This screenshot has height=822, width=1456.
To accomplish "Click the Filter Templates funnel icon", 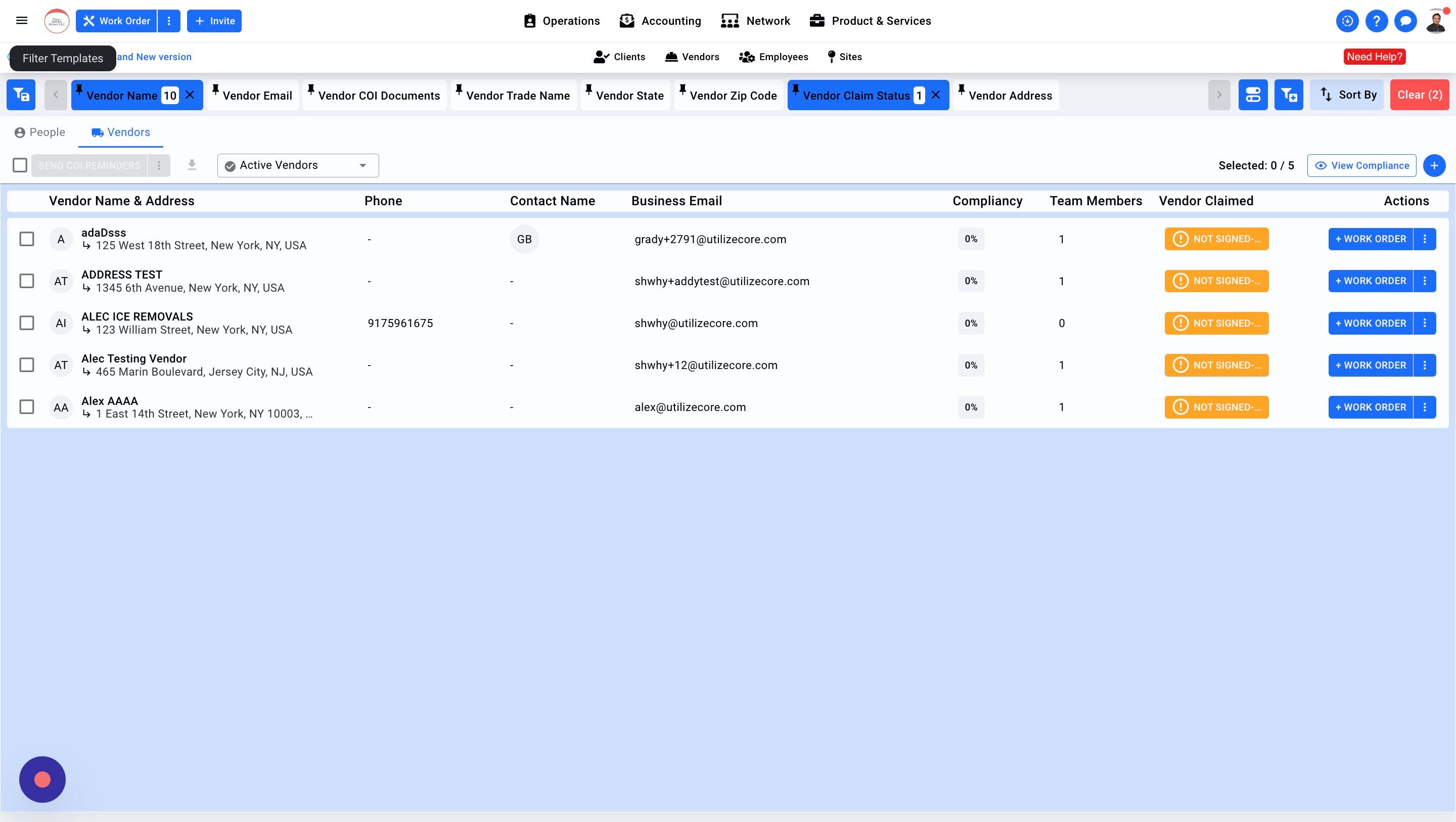I will (21, 95).
